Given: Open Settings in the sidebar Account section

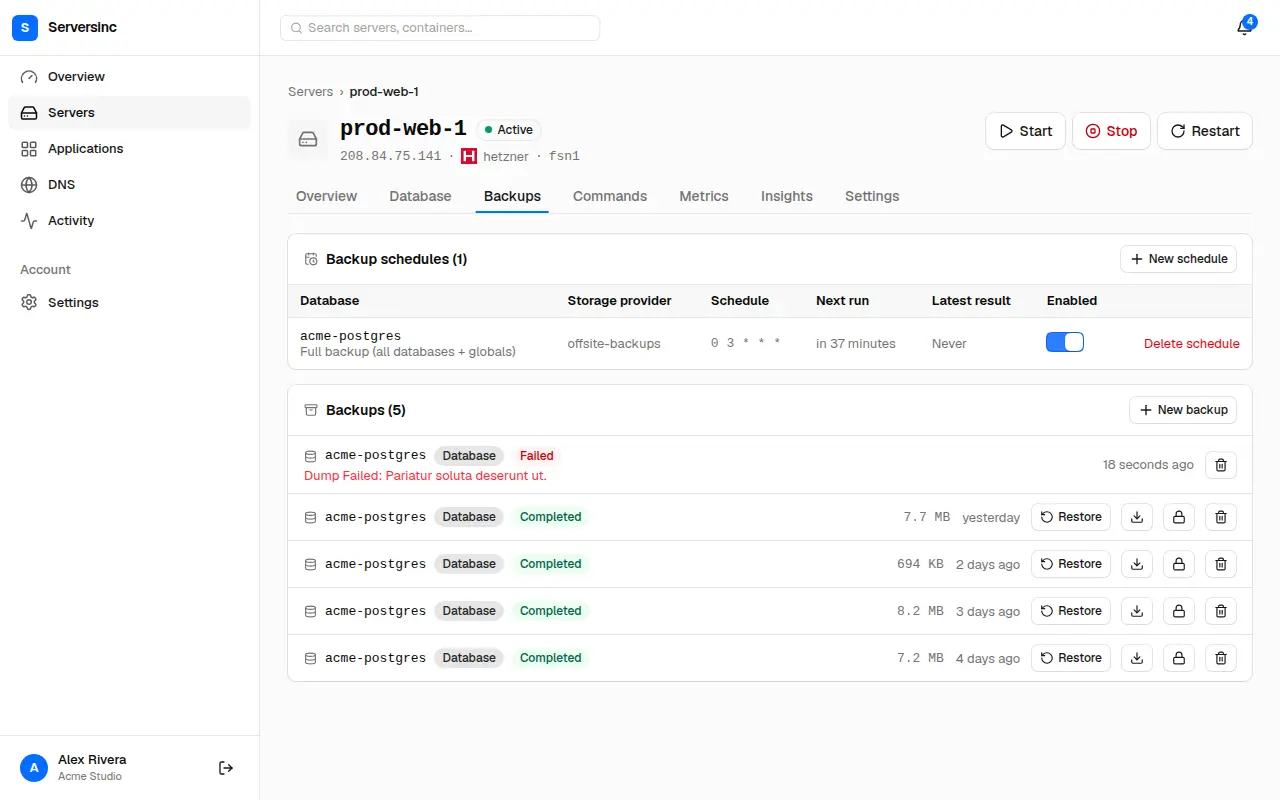Looking at the screenshot, I should (130, 303).
